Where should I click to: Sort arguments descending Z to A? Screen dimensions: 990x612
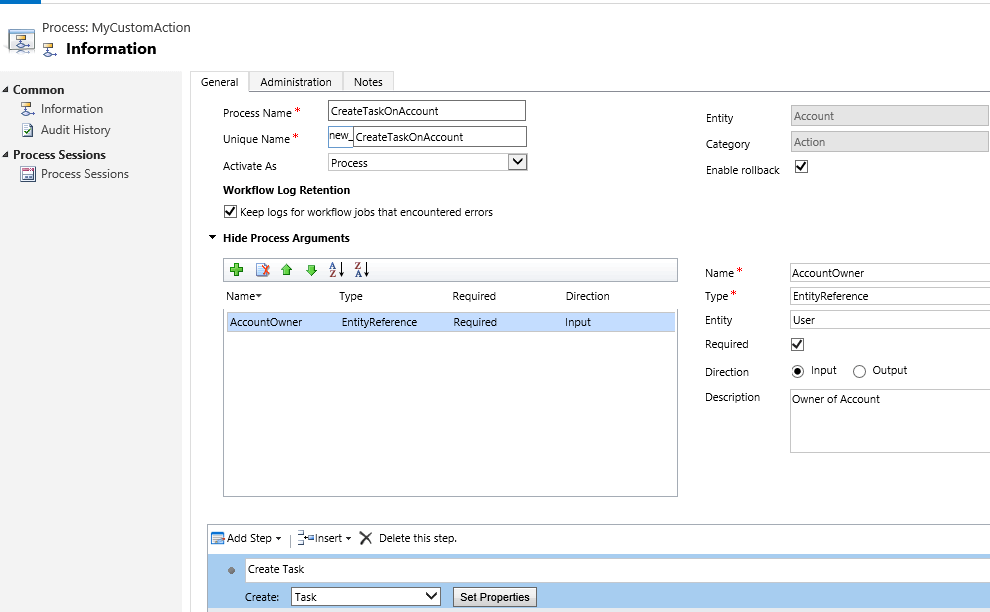tap(362, 270)
